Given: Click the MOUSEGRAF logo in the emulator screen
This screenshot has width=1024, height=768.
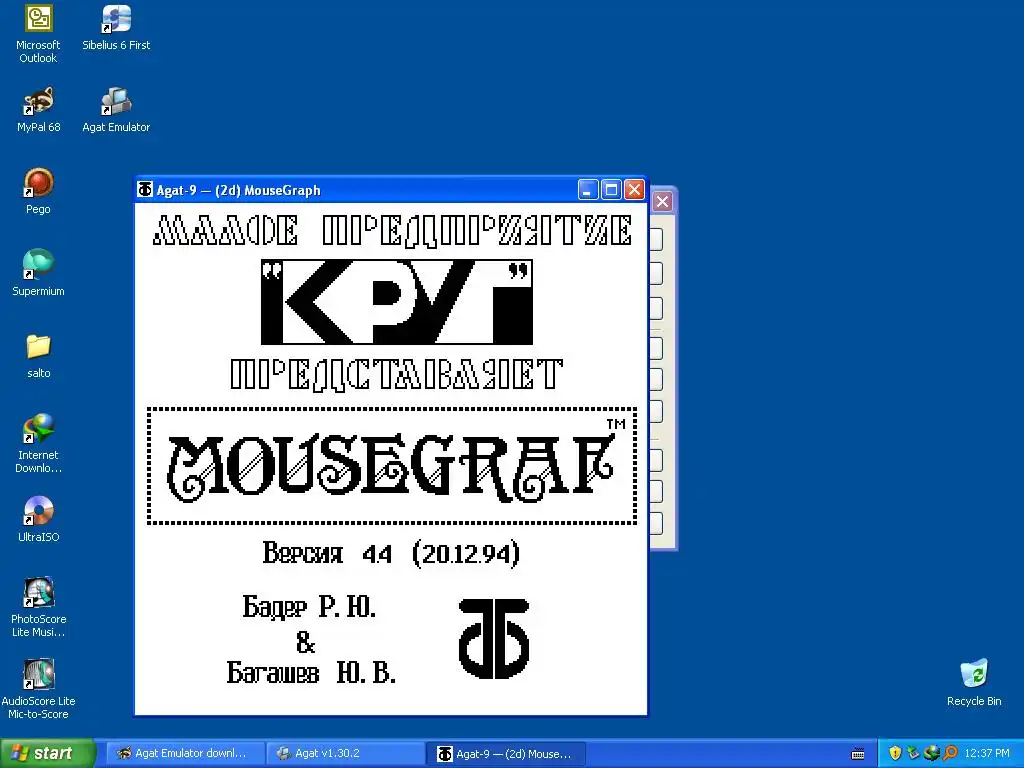Looking at the screenshot, I should [391, 466].
